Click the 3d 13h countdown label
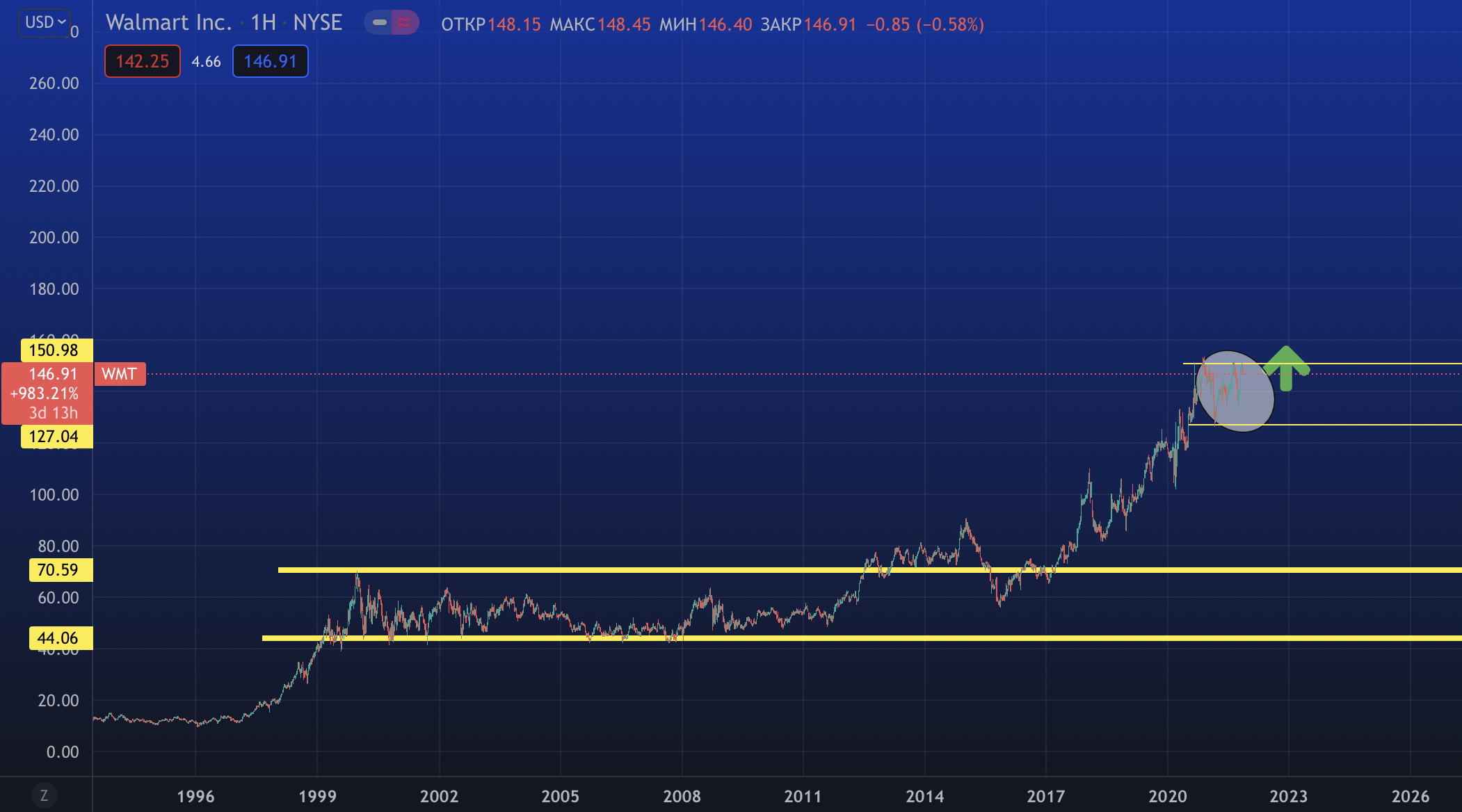 click(53, 413)
